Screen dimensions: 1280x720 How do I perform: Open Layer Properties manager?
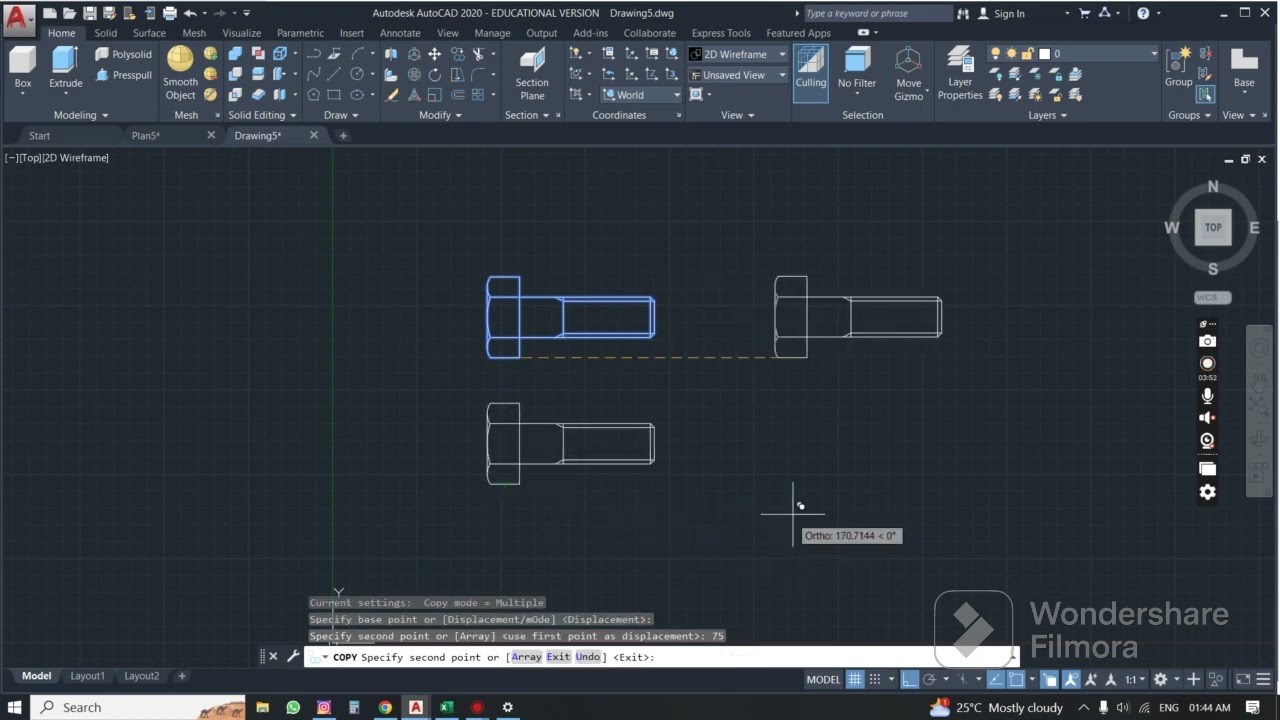960,74
